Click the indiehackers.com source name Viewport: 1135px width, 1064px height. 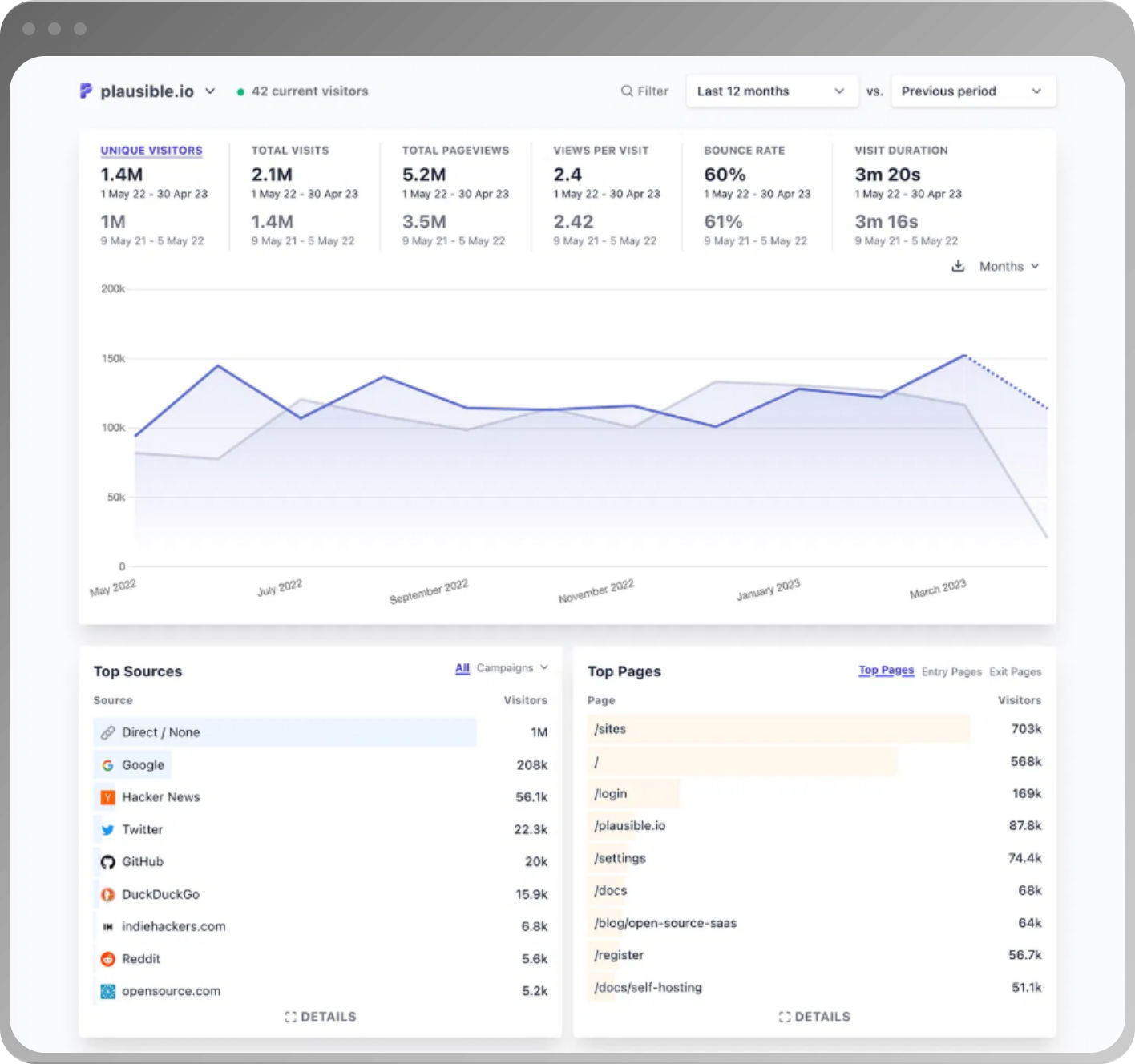174,927
